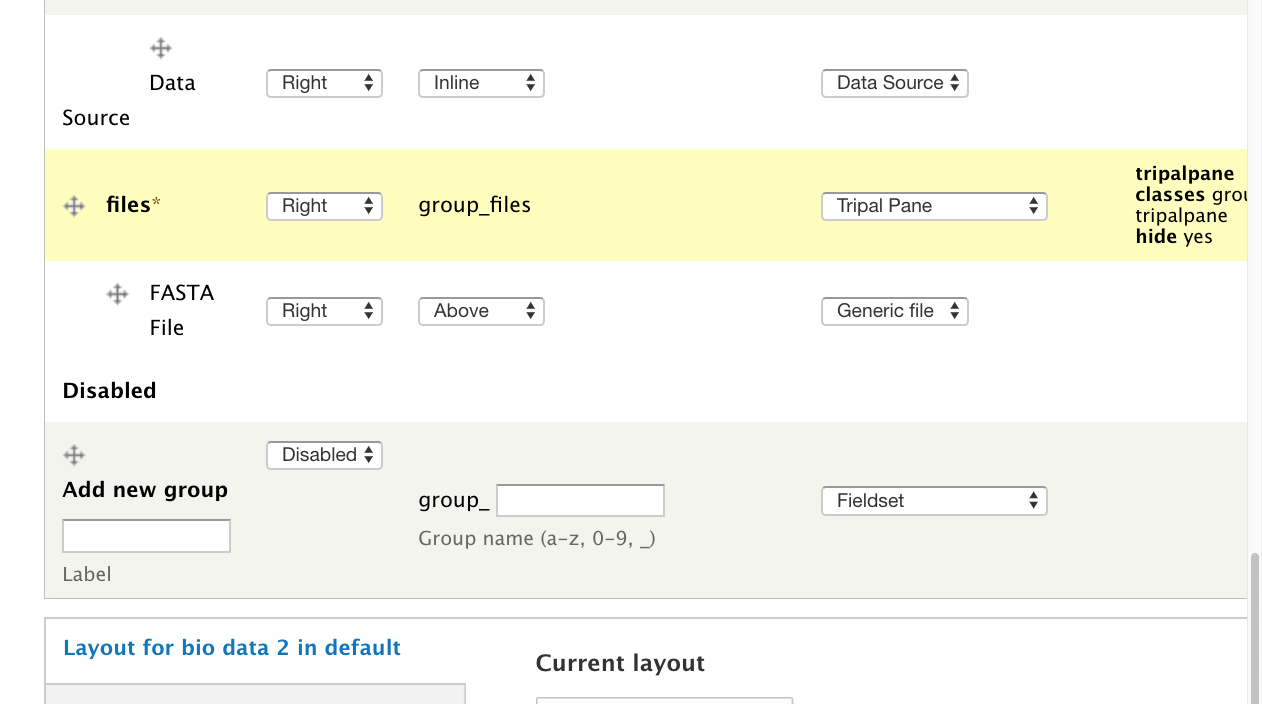The image size is (1262, 704).
Task: Change the files group region from Right
Action: tap(324, 206)
